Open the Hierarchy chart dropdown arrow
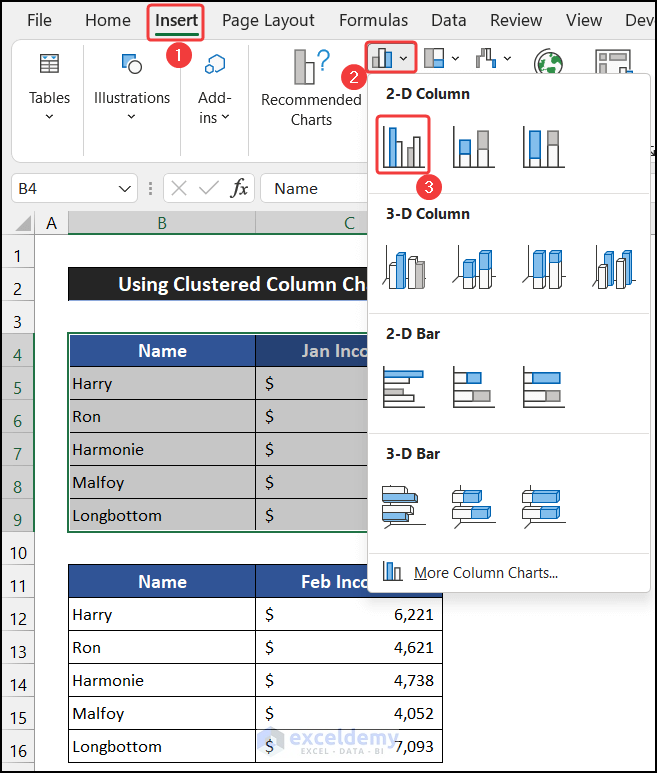Image resolution: width=657 pixels, height=773 pixels. pyautogui.click(x=455, y=58)
